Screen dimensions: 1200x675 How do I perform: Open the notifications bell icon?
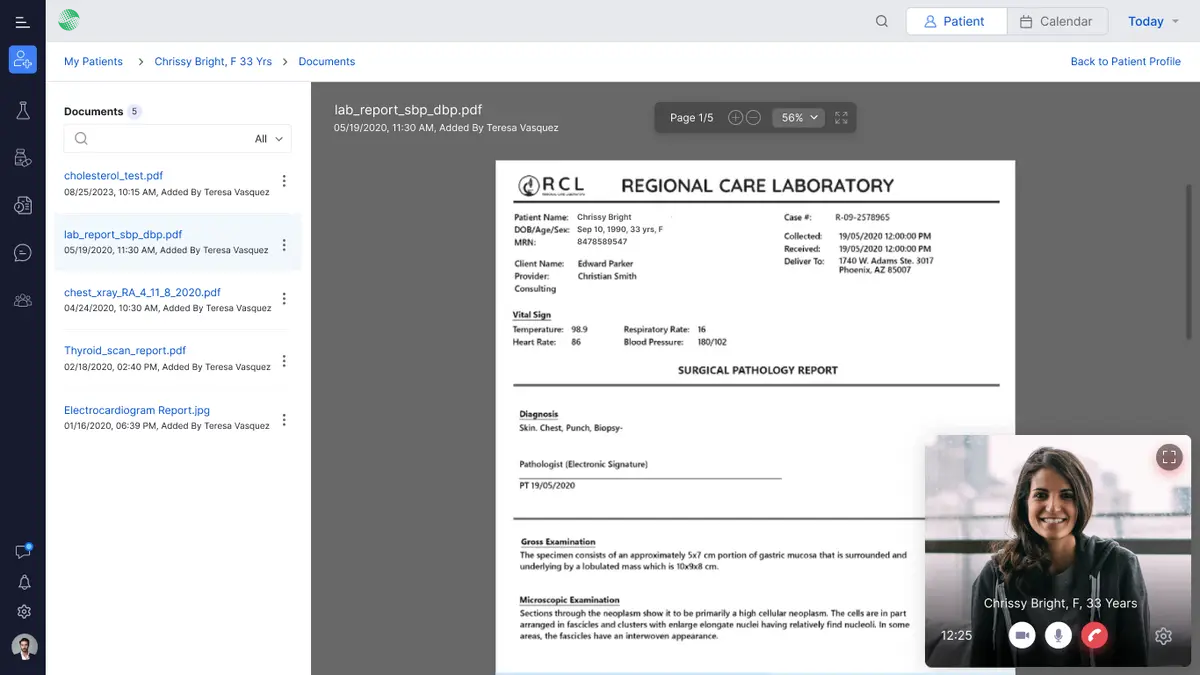point(24,583)
